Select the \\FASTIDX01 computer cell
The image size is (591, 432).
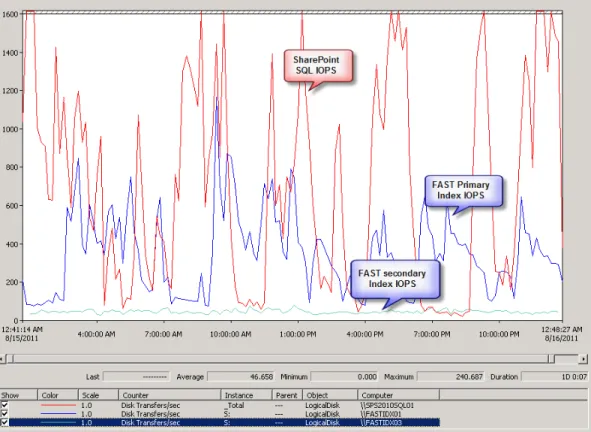(381, 414)
